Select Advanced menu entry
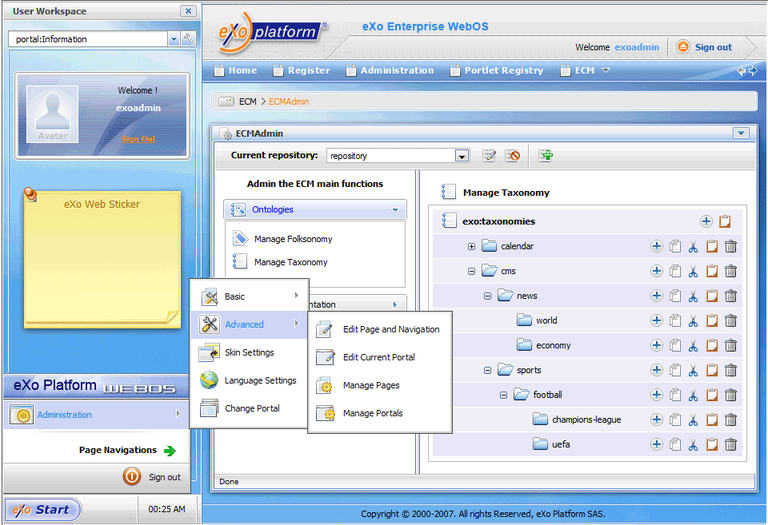Screen dimensions: 768x525 [x=250, y=324]
